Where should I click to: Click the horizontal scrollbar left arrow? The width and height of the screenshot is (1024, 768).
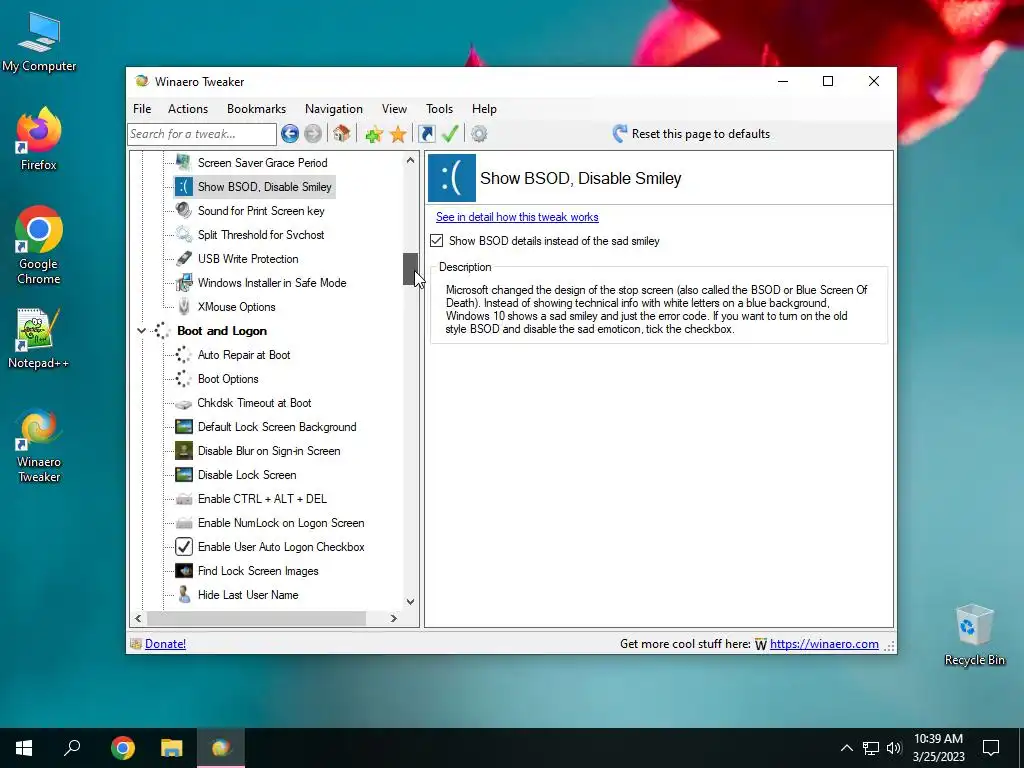138,618
